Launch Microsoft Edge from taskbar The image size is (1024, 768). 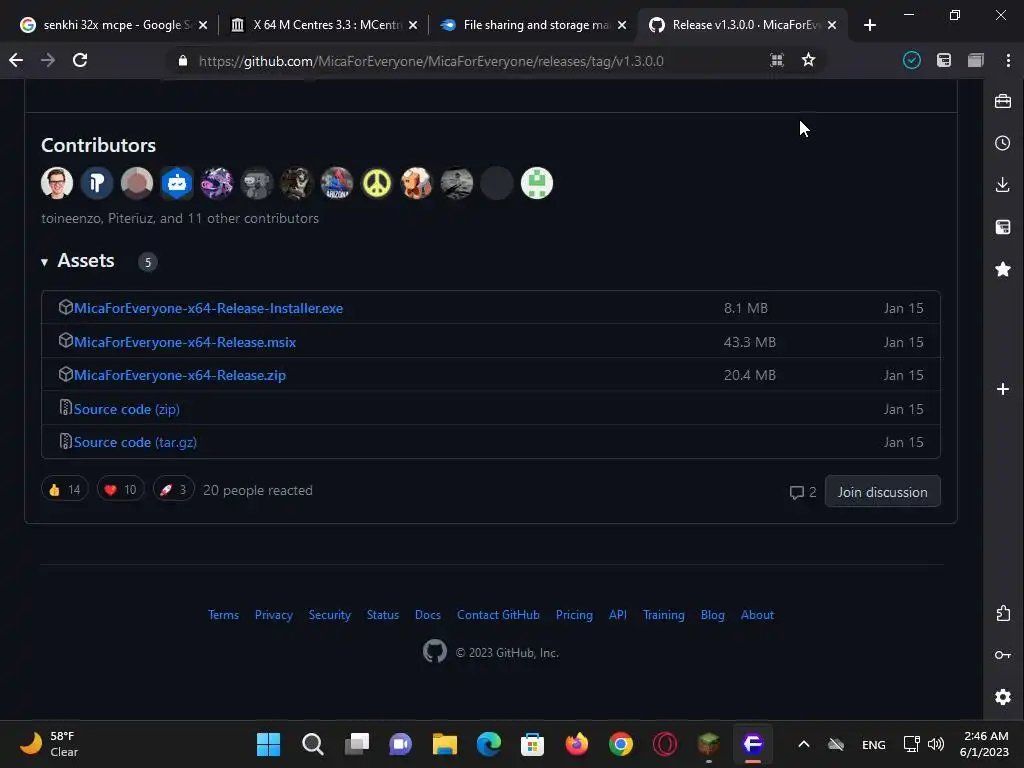click(x=488, y=744)
